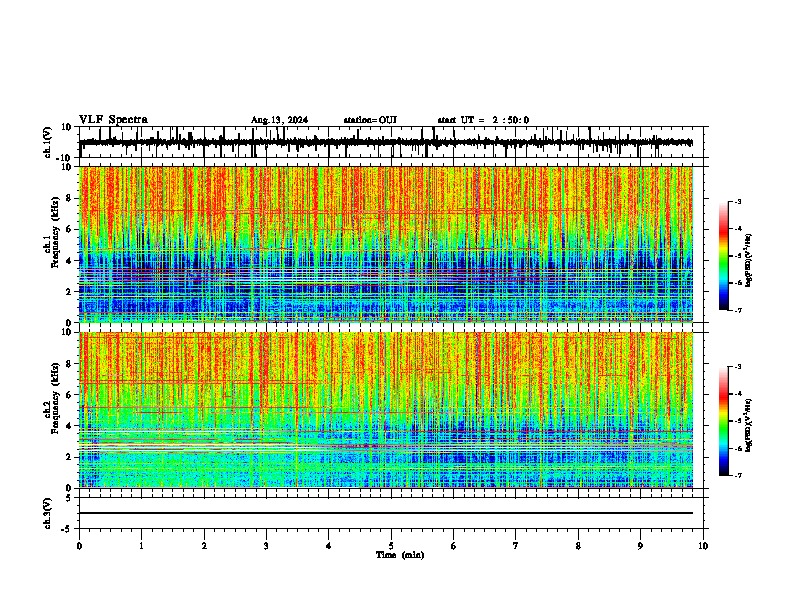792x612 pixels.
Task: Click the time axis tick label "7"
Action: 516,546
